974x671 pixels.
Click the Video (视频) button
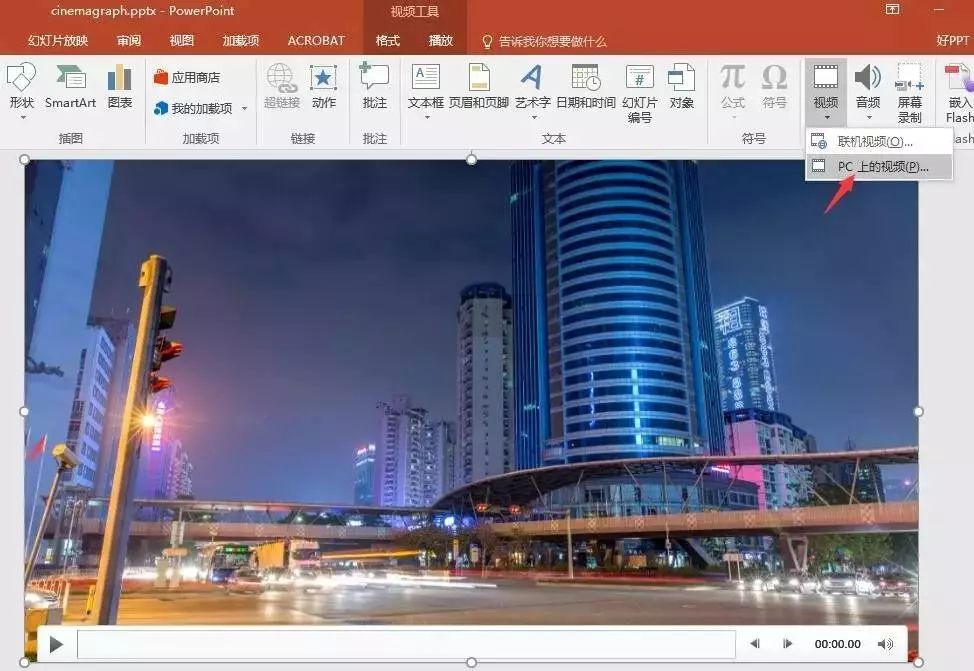[826, 90]
